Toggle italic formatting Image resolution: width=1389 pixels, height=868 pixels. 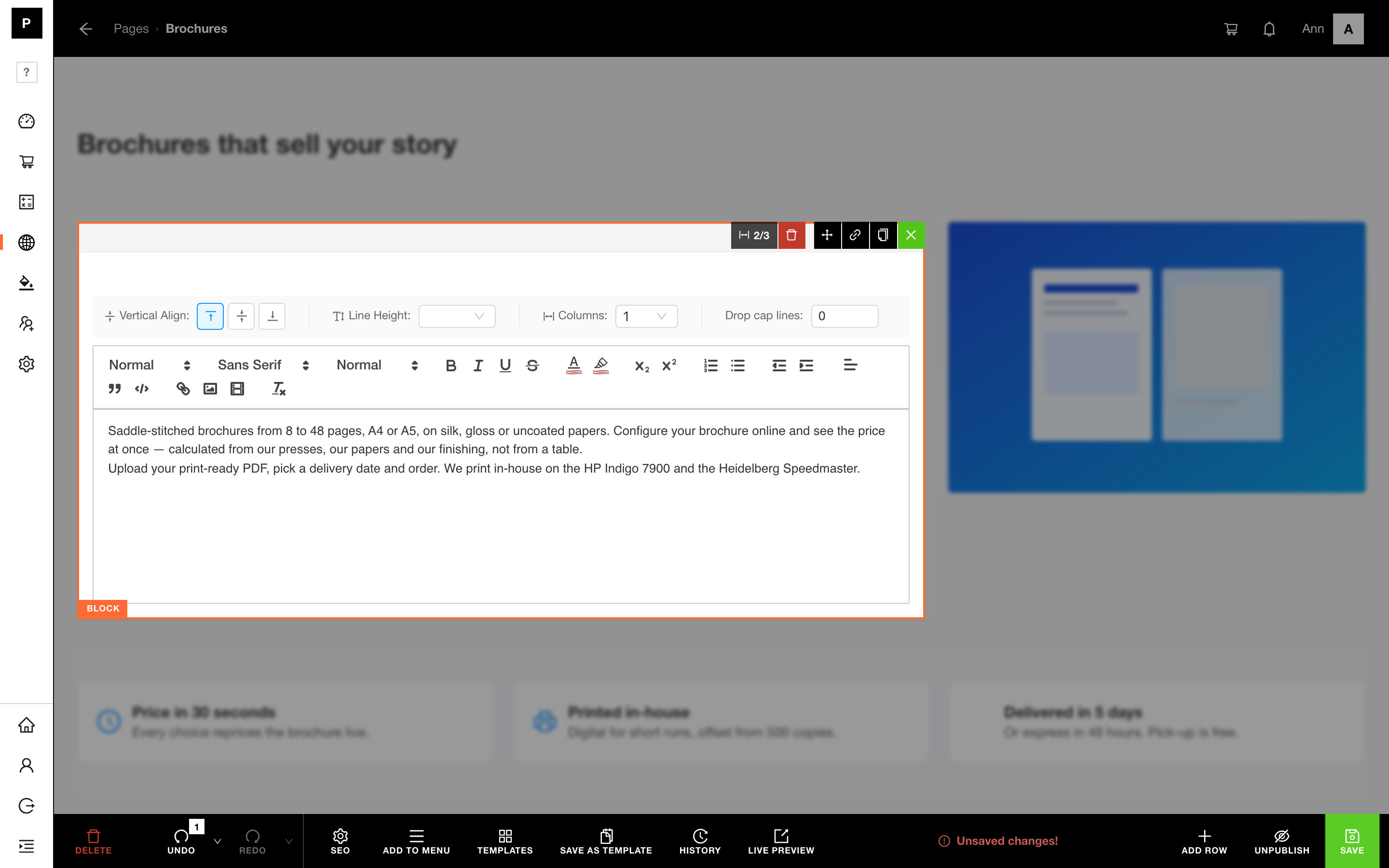[x=478, y=366]
